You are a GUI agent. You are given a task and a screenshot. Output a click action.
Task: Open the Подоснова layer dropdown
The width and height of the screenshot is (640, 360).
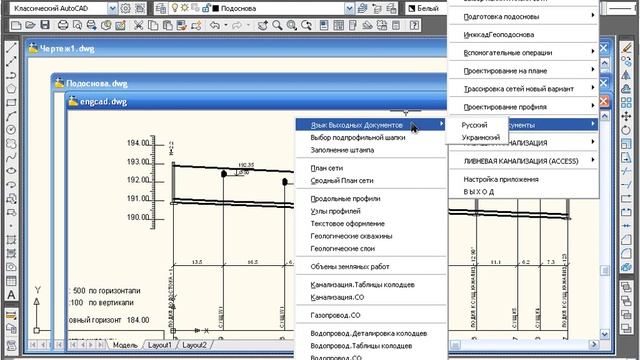point(349,8)
